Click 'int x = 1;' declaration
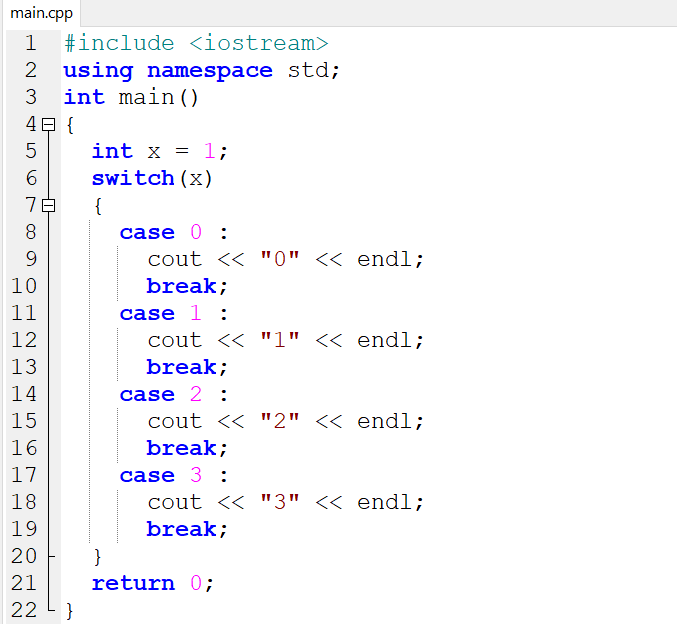The width and height of the screenshot is (677, 624). click(159, 152)
